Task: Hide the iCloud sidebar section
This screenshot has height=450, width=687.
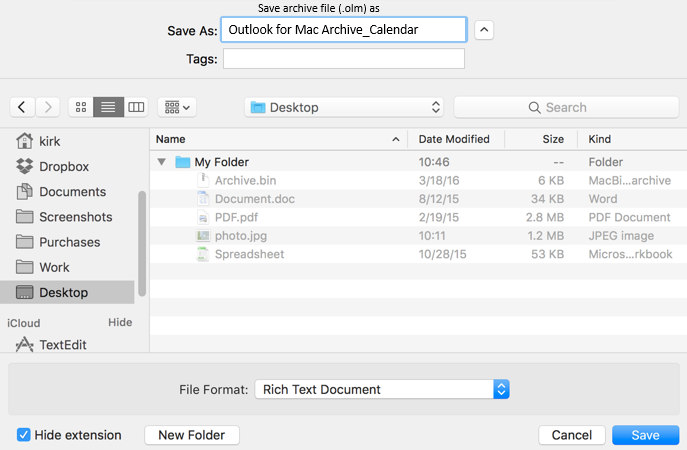Action: 120,322
